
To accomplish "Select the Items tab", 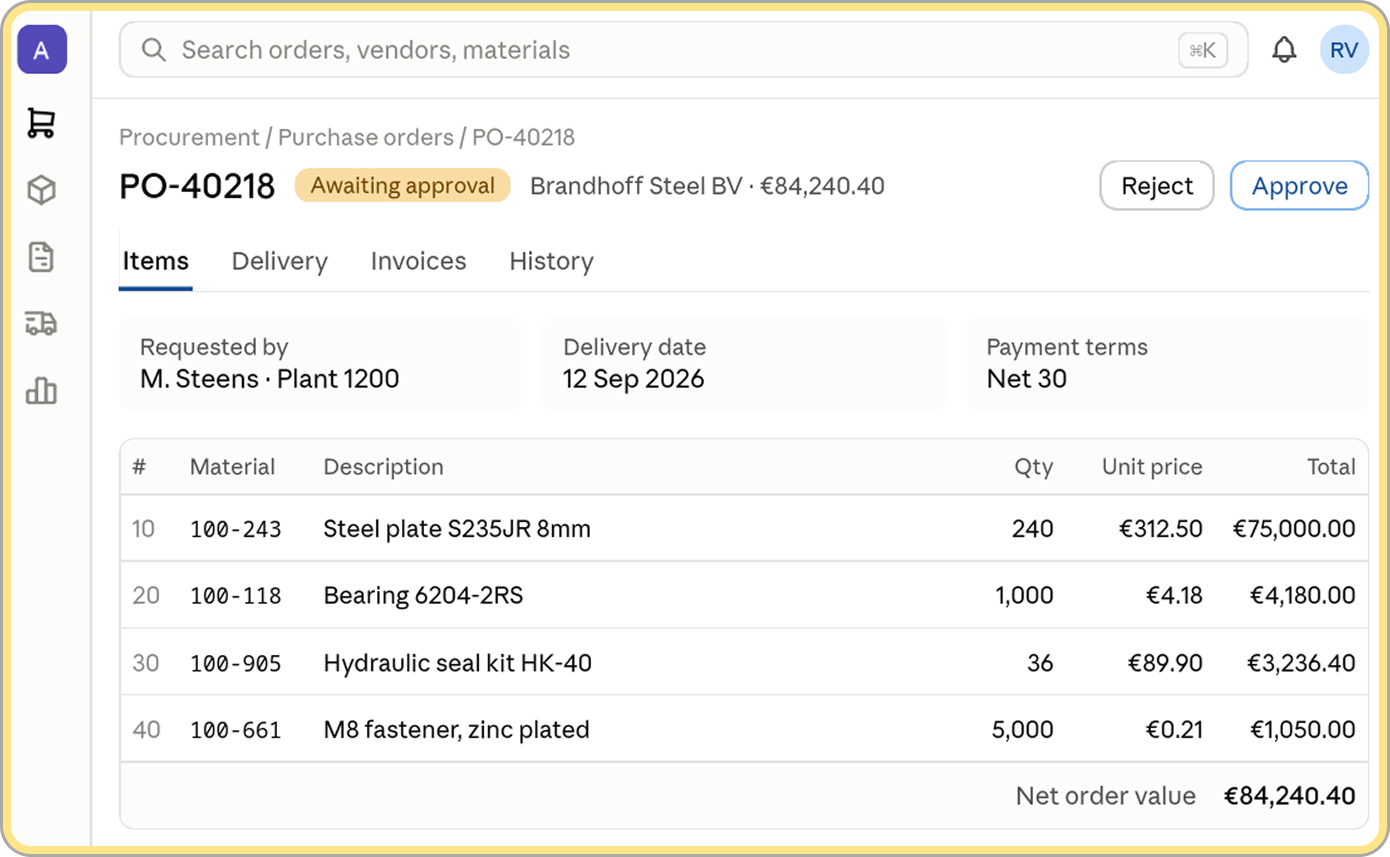I will coord(155,261).
